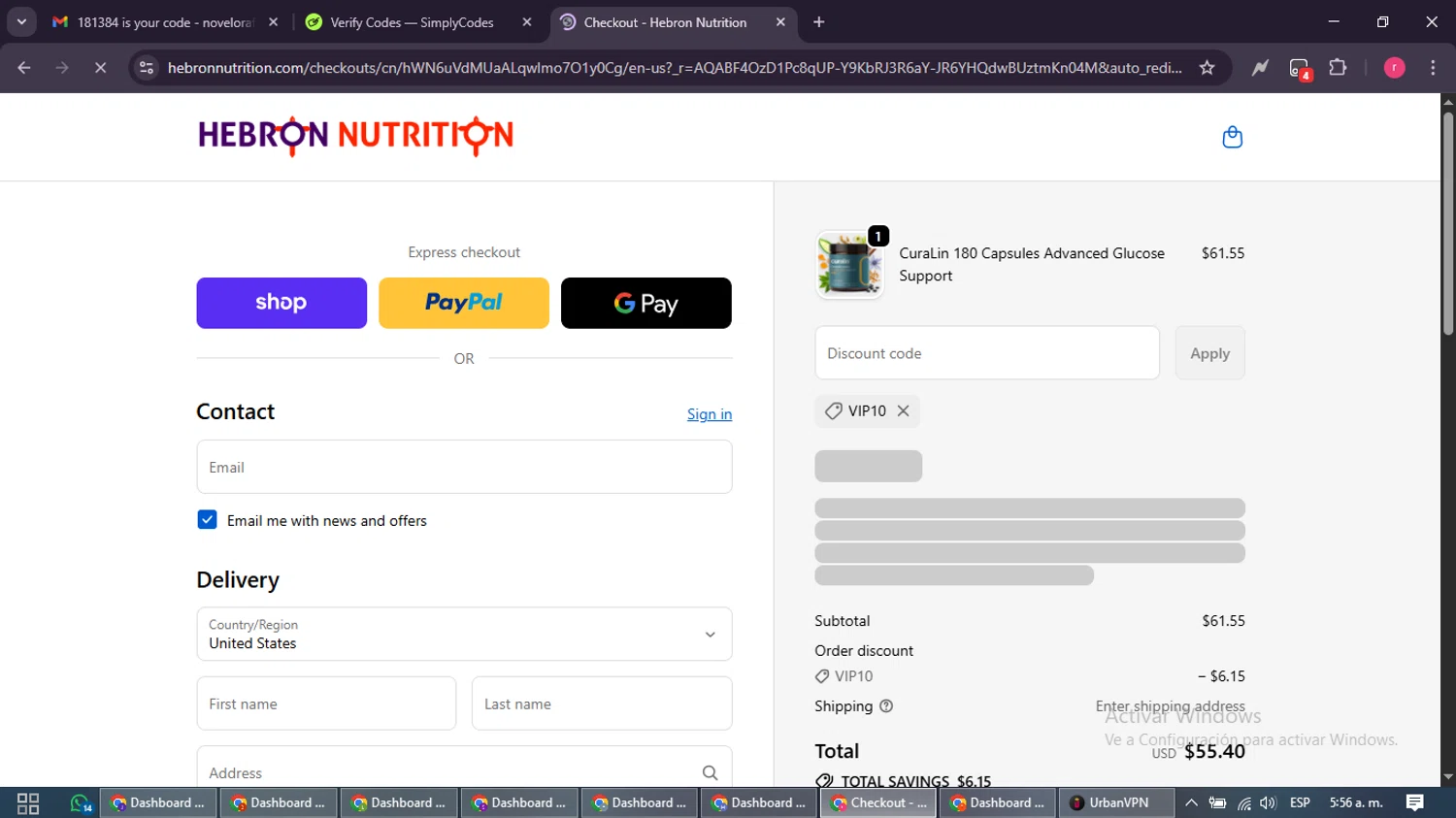Click the Discount code input field
The image size is (1456, 818).
[x=987, y=353]
